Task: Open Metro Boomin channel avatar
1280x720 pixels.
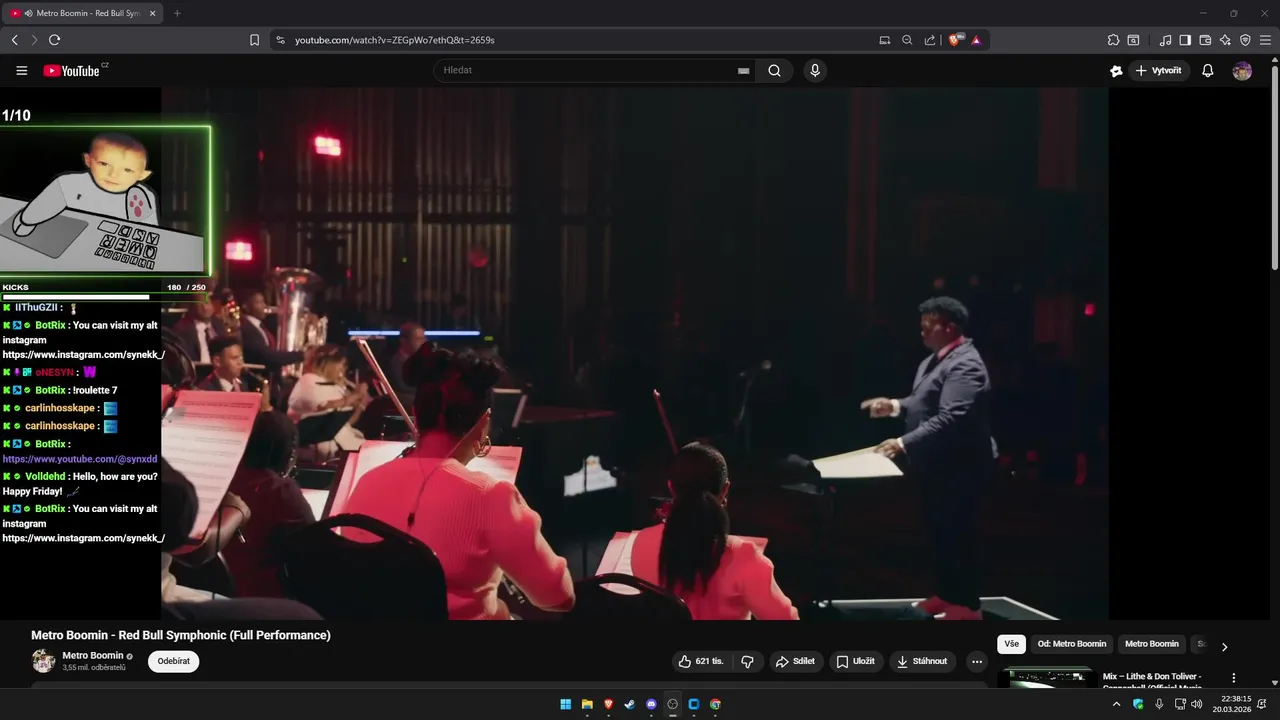Action: click(x=43, y=661)
